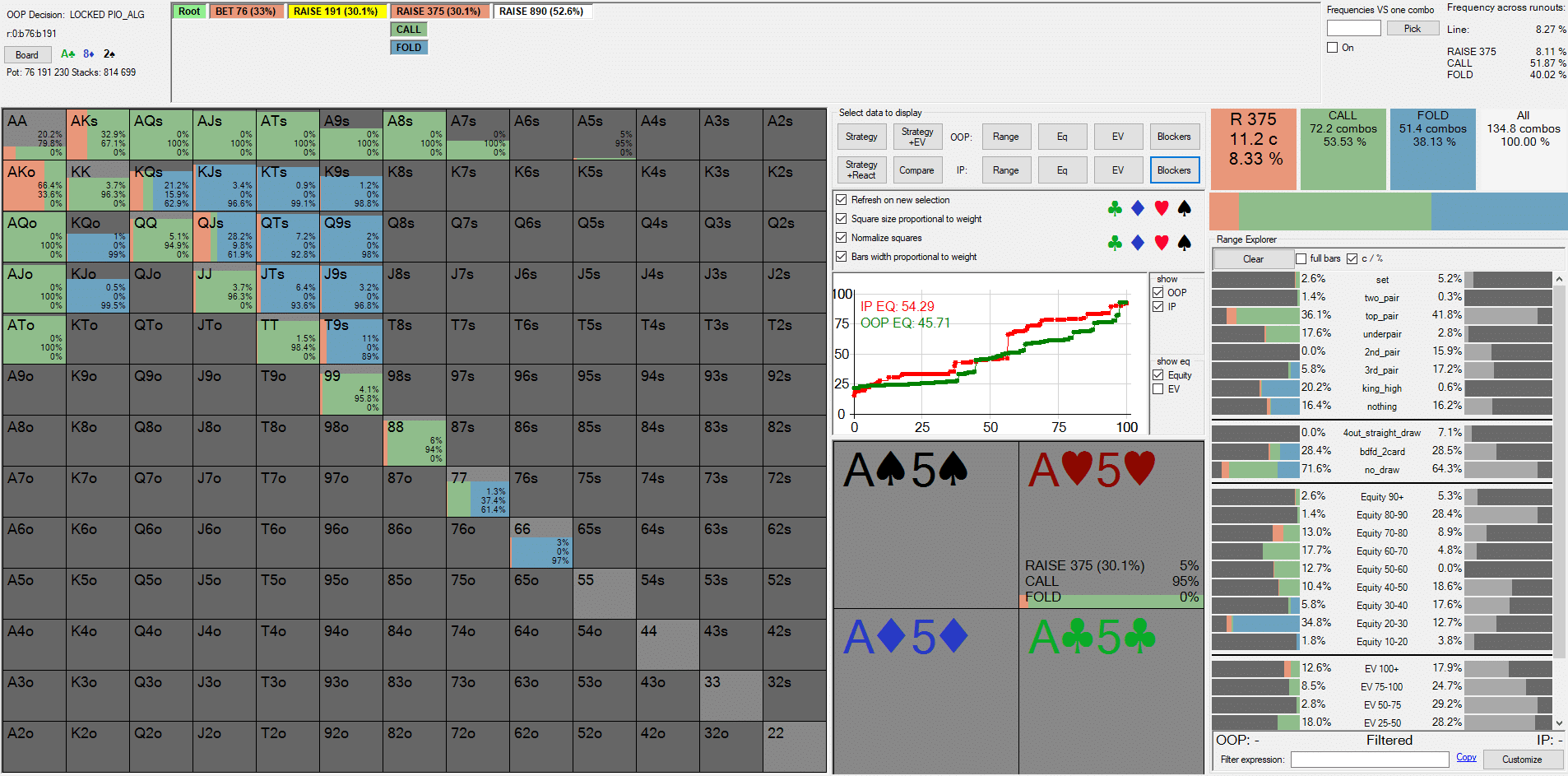1568x776 pixels.
Task: Enable the full bars checkbox
Action: click(x=1301, y=258)
